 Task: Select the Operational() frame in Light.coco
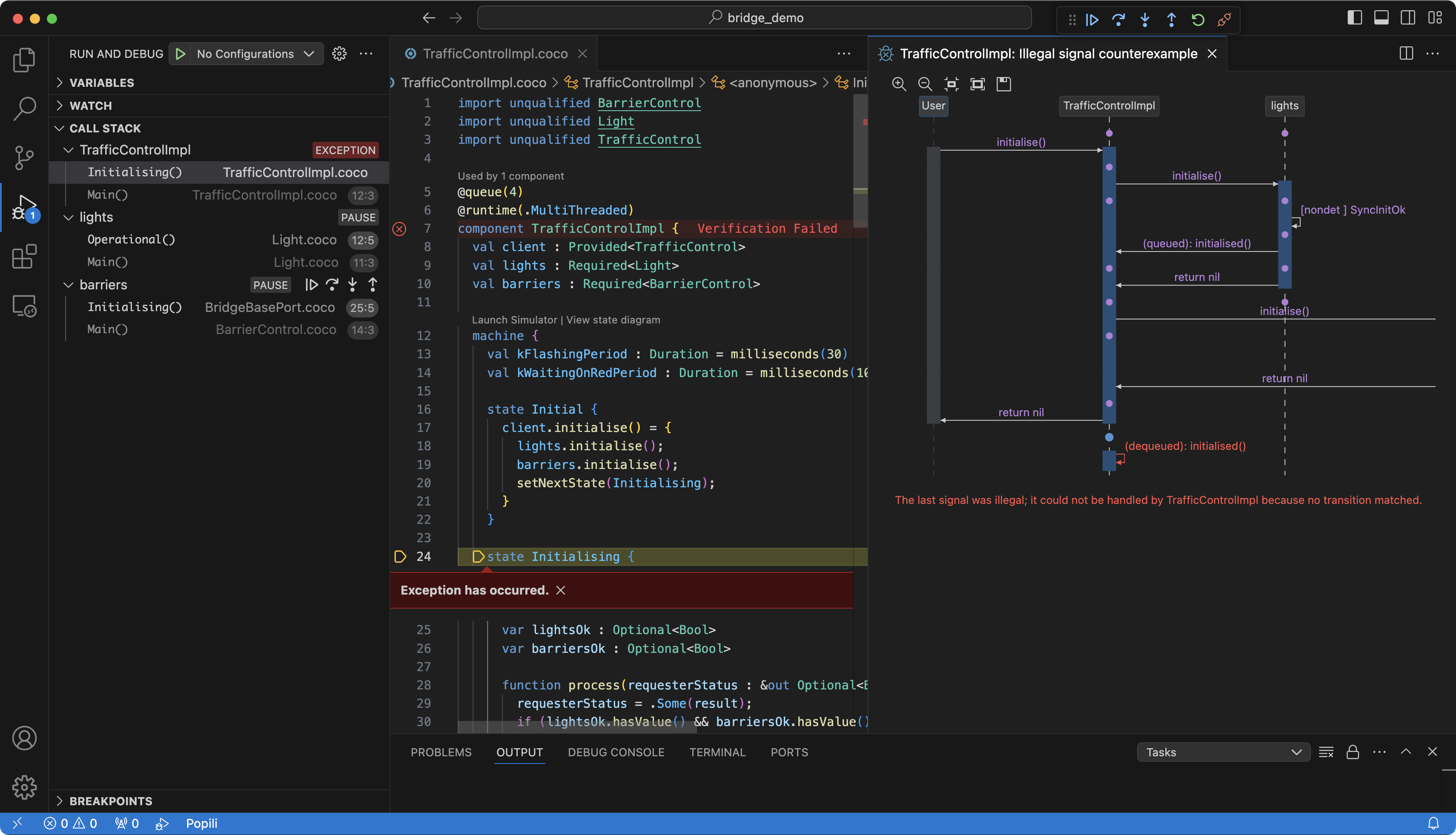[219, 240]
